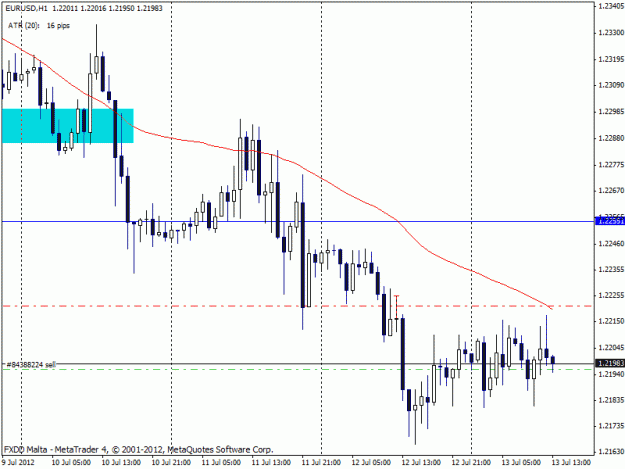625x469 pixels.
Task: Click the 1.22045 price scale label
Action: [611, 348]
